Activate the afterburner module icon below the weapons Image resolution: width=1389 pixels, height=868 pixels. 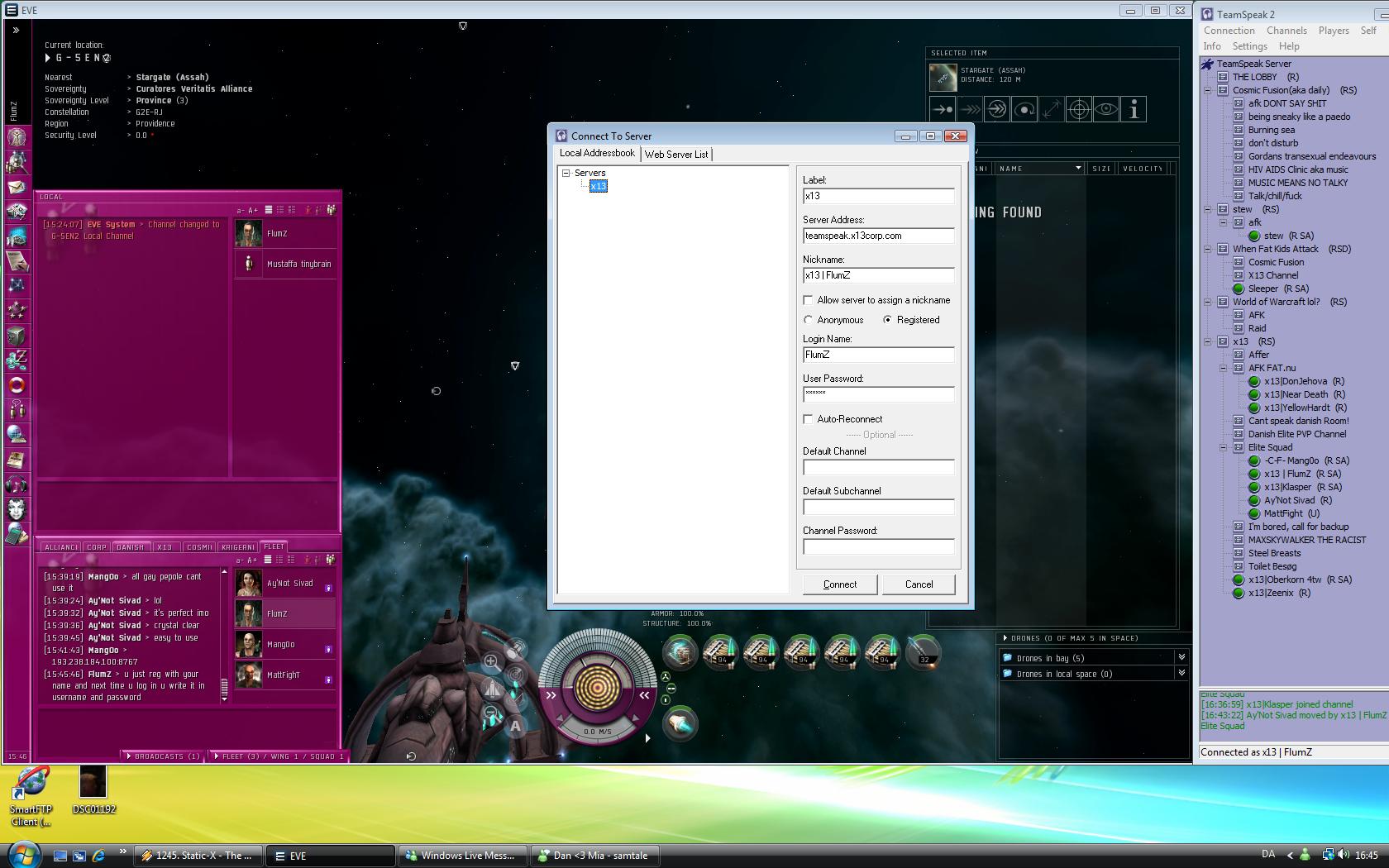click(x=680, y=723)
